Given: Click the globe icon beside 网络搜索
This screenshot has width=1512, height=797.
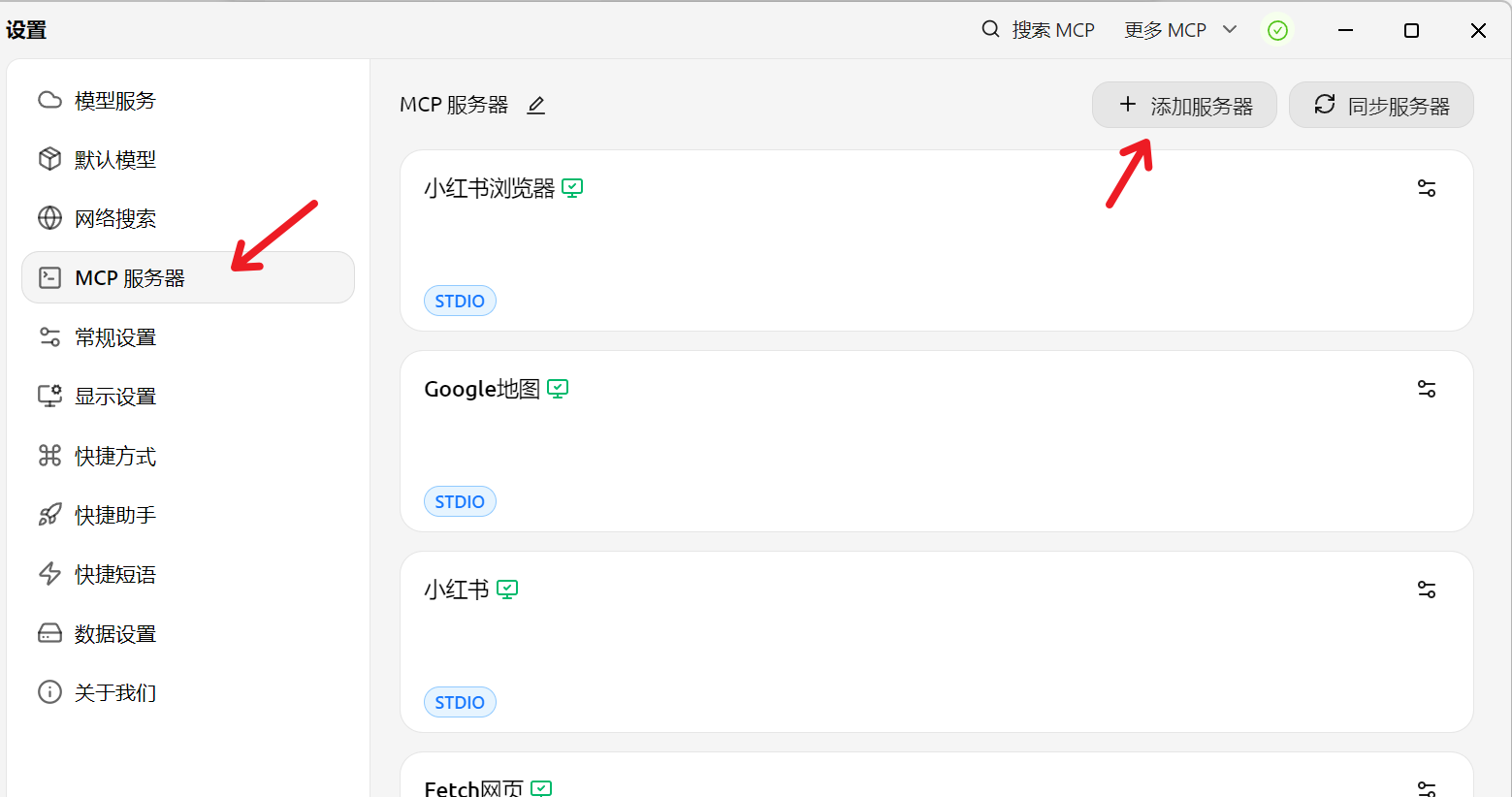Looking at the screenshot, I should click(49, 218).
